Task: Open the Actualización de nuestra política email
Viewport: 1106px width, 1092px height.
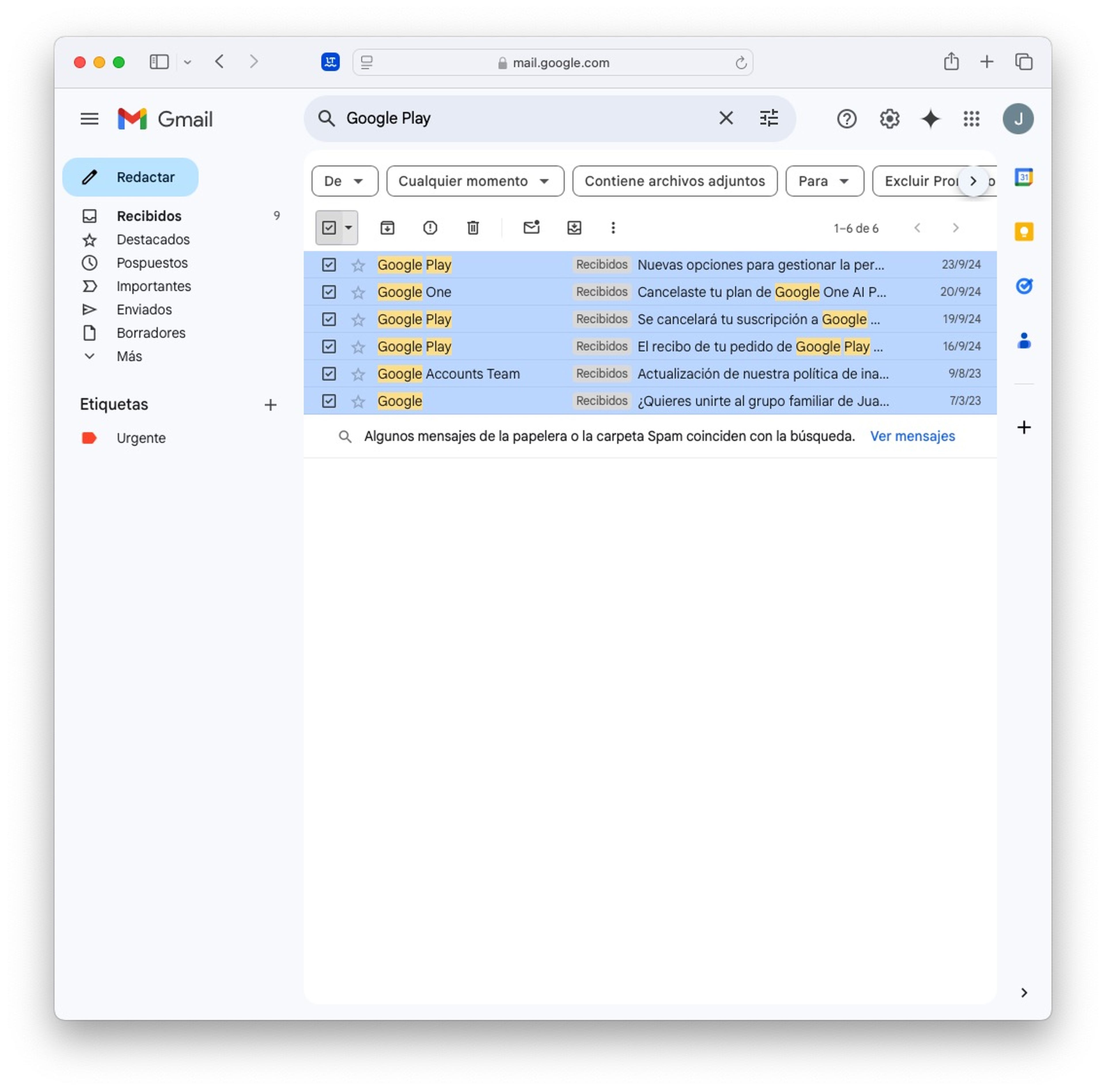Action: (650, 374)
